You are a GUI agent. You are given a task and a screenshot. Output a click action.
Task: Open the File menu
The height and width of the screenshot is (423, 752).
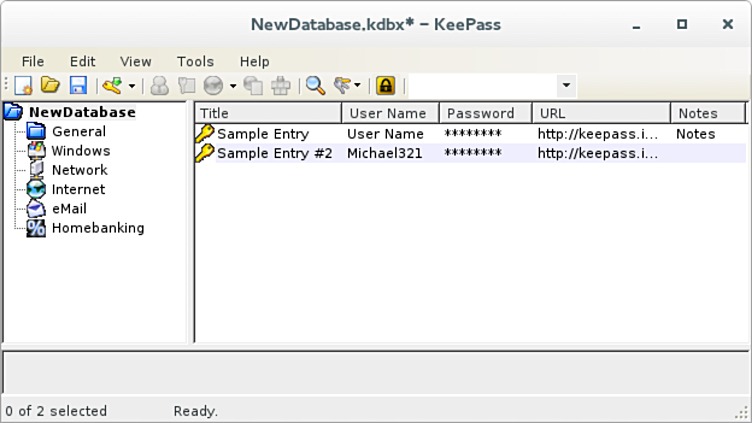[x=33, y=61]
